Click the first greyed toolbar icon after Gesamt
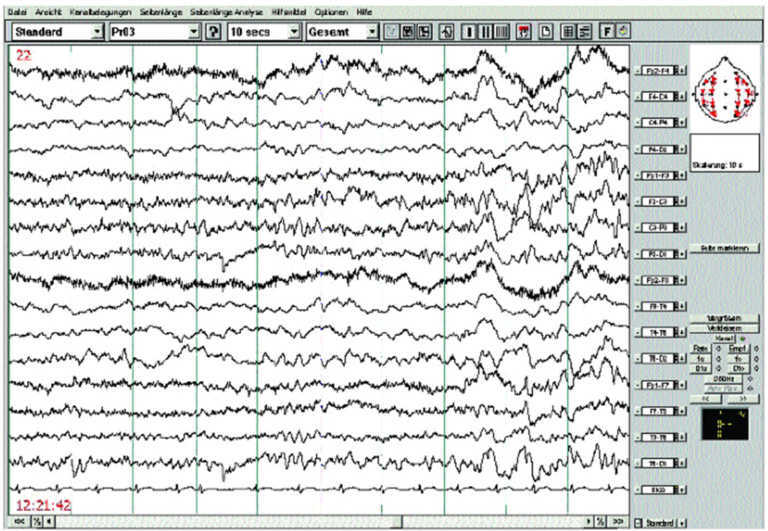Image resolution: width=768 pixels, height=531 pixels. click(391, 32)
